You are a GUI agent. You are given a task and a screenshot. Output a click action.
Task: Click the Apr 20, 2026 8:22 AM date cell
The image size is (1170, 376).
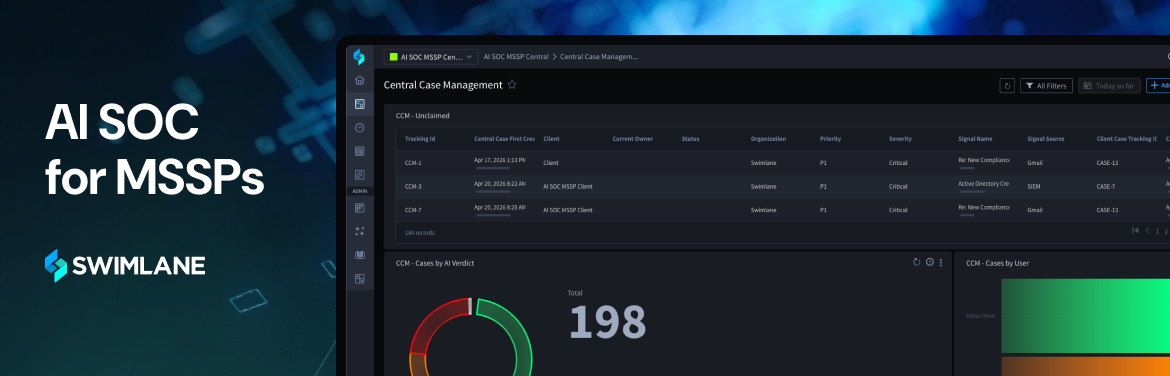pyautogui.click(x=500, y=184)
